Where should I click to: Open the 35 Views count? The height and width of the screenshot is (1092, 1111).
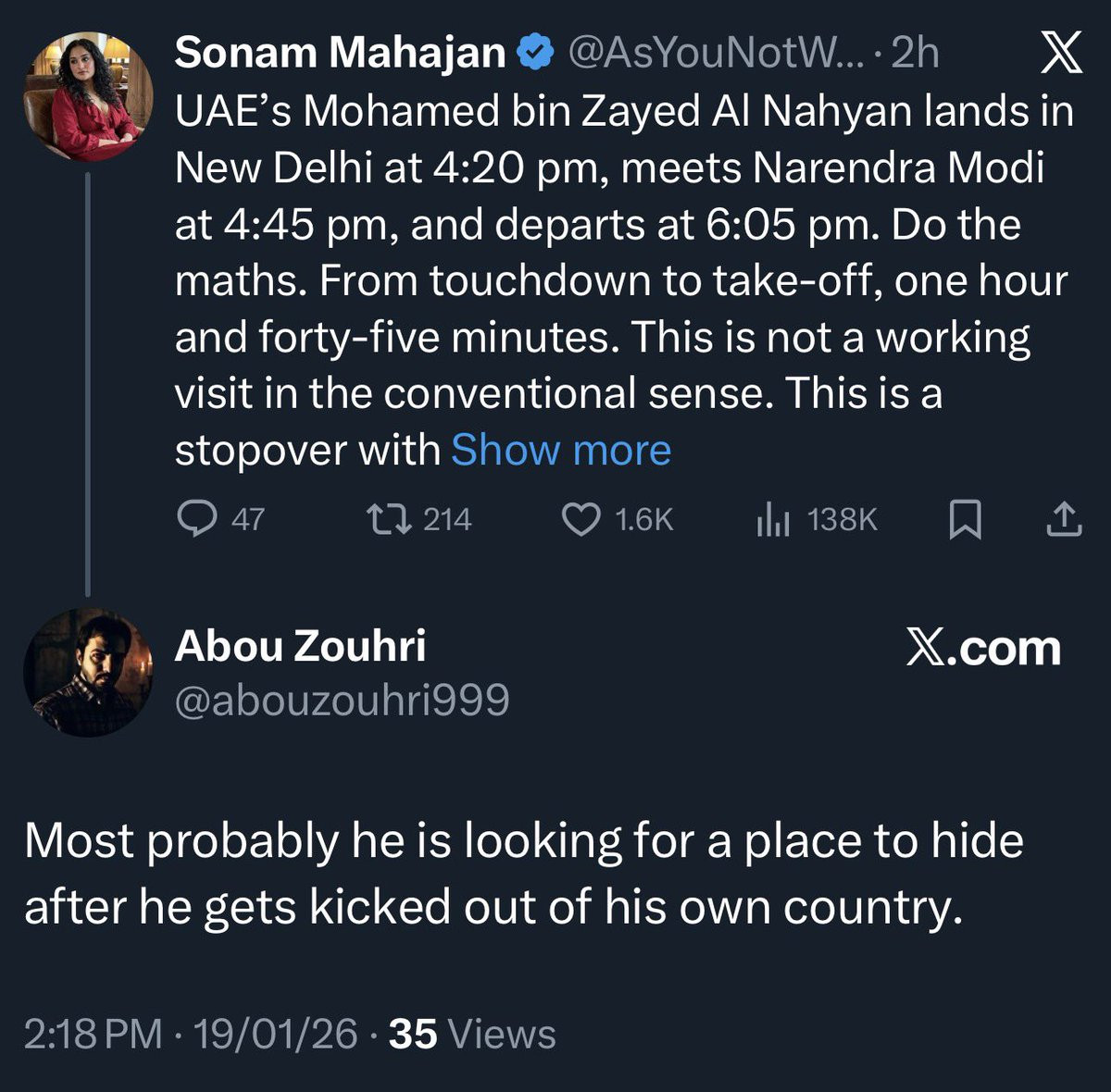coord(472,1034)
